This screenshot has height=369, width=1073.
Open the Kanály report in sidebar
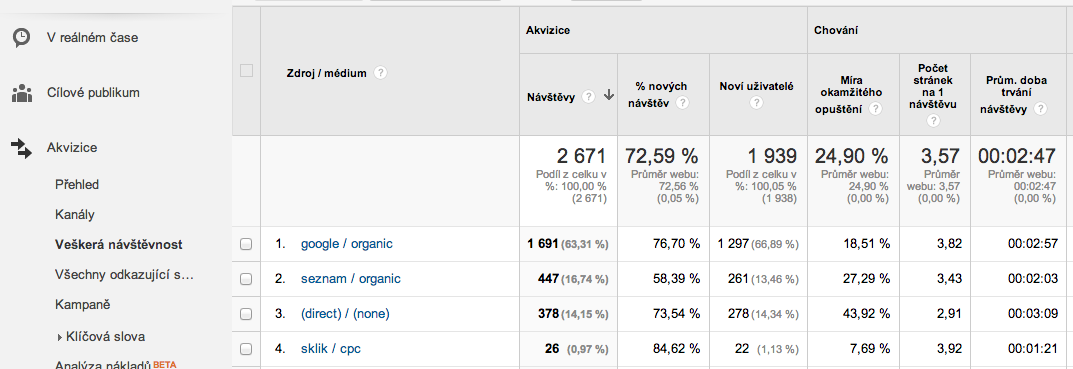pyautogui.click(x=75, y=214)
